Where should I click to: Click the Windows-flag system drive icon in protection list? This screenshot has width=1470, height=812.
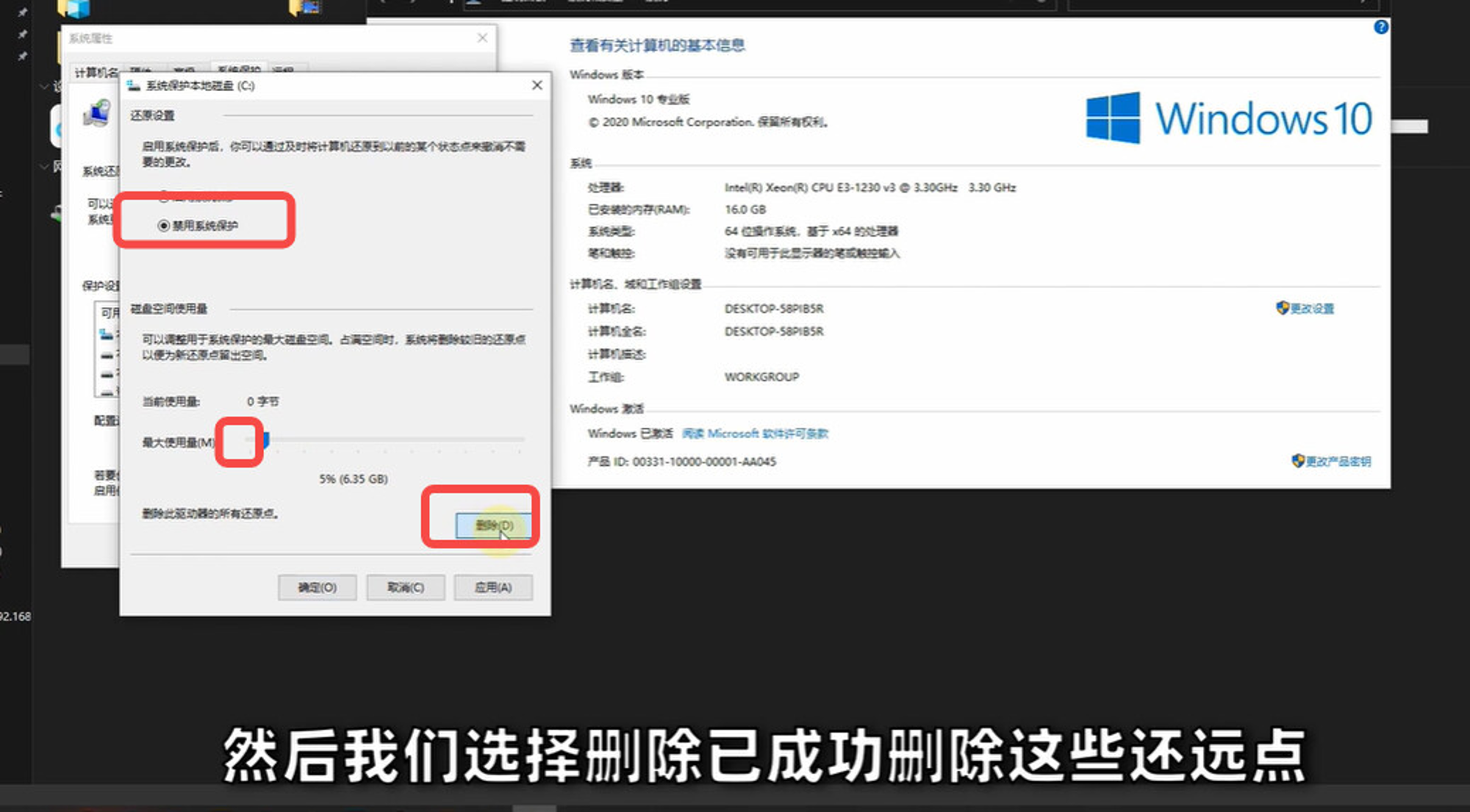107,335
